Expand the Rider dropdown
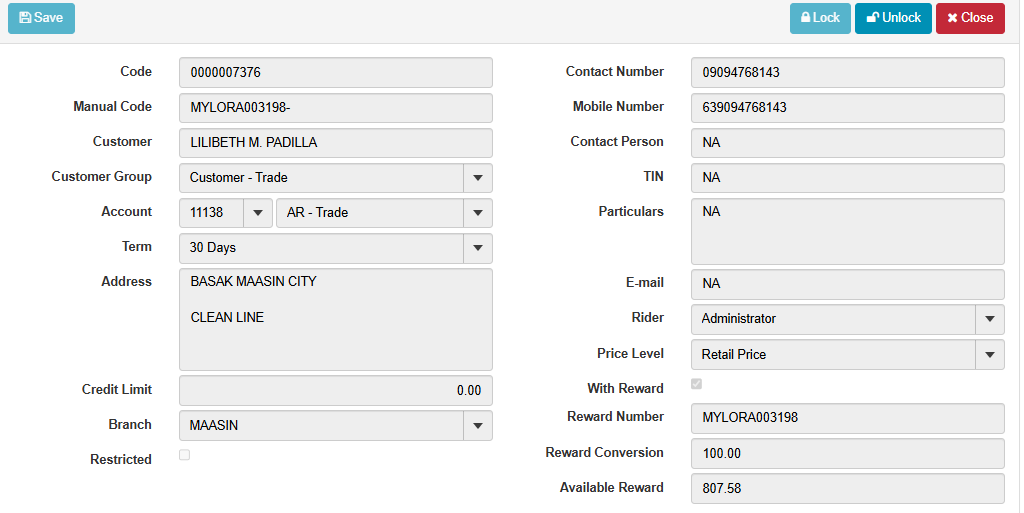1024x513 pixels. pyautogui.click(x=989, y=319)
